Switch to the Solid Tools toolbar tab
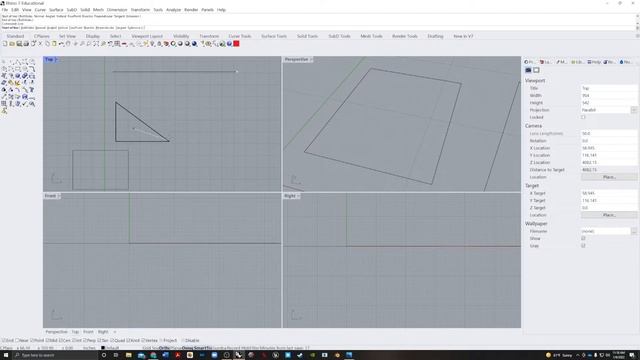 (x=307, y=36)
